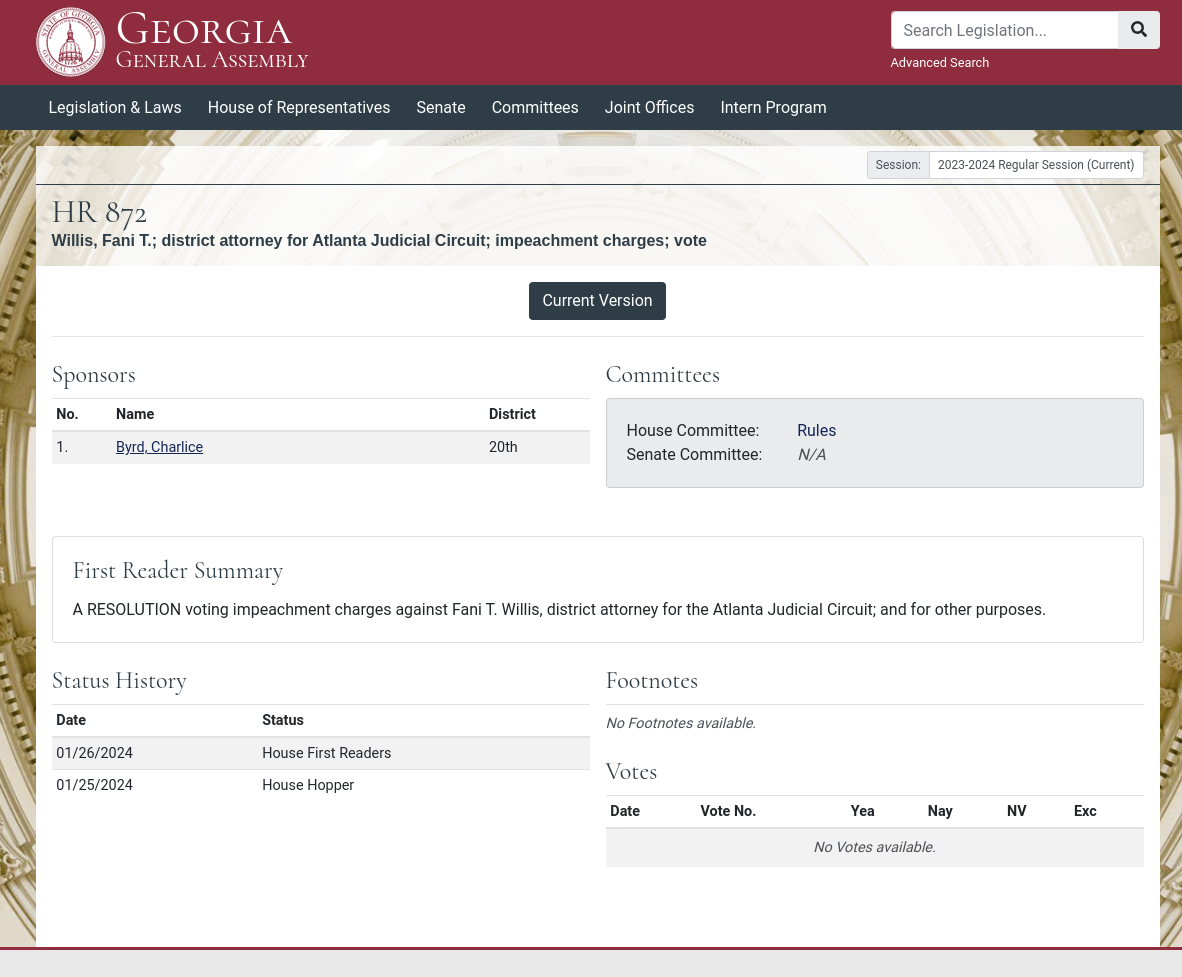The image size is (1182, 977).
Task: Click the sponsors No. column header
Action: [67, 414]
